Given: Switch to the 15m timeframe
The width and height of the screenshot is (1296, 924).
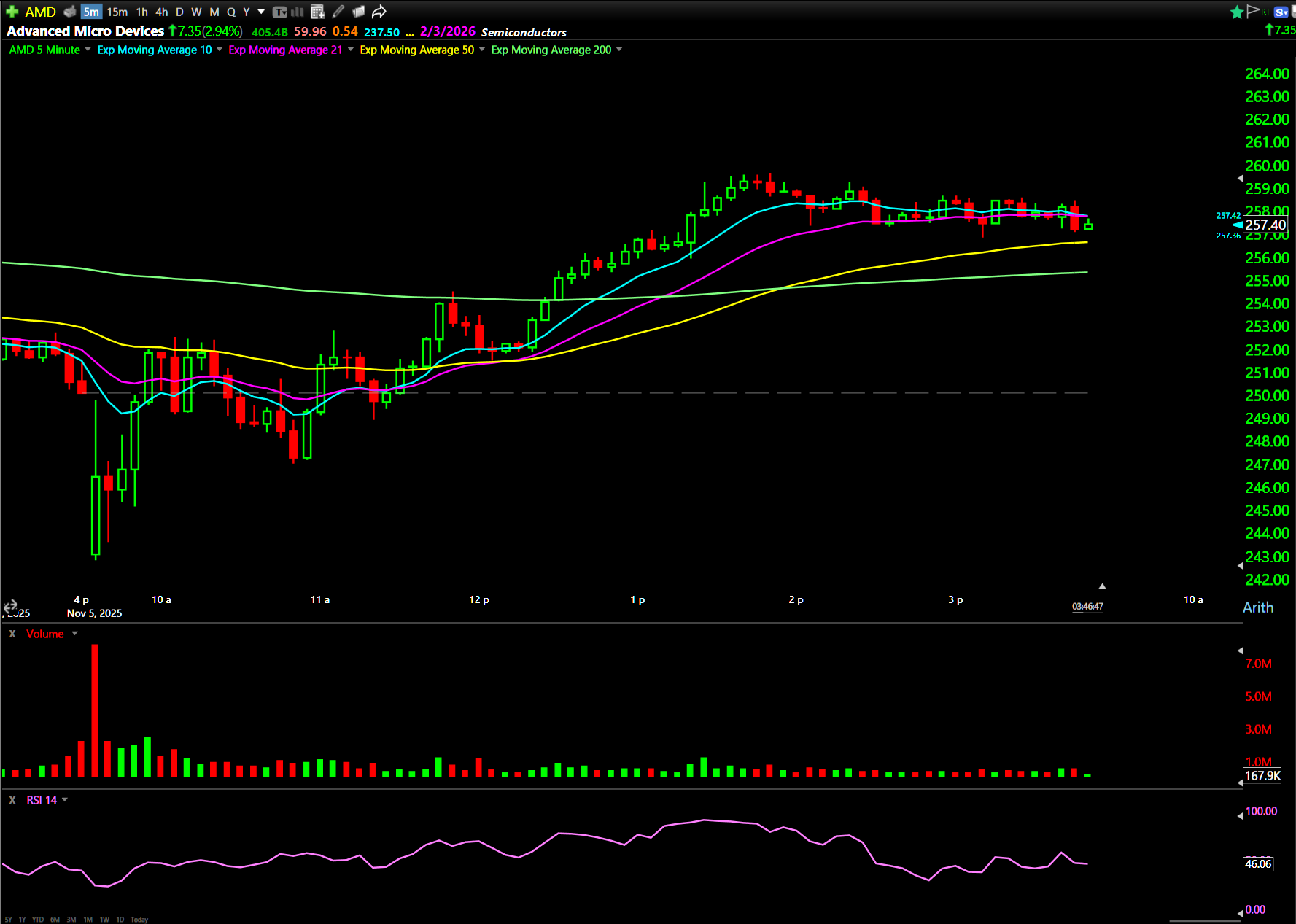Looking at the screenshot, I should point(117,12).
